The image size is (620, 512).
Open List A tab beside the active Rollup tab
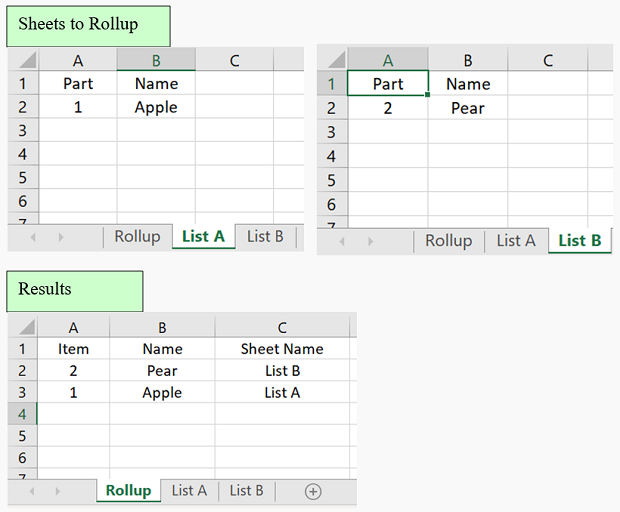click(189, 491)
